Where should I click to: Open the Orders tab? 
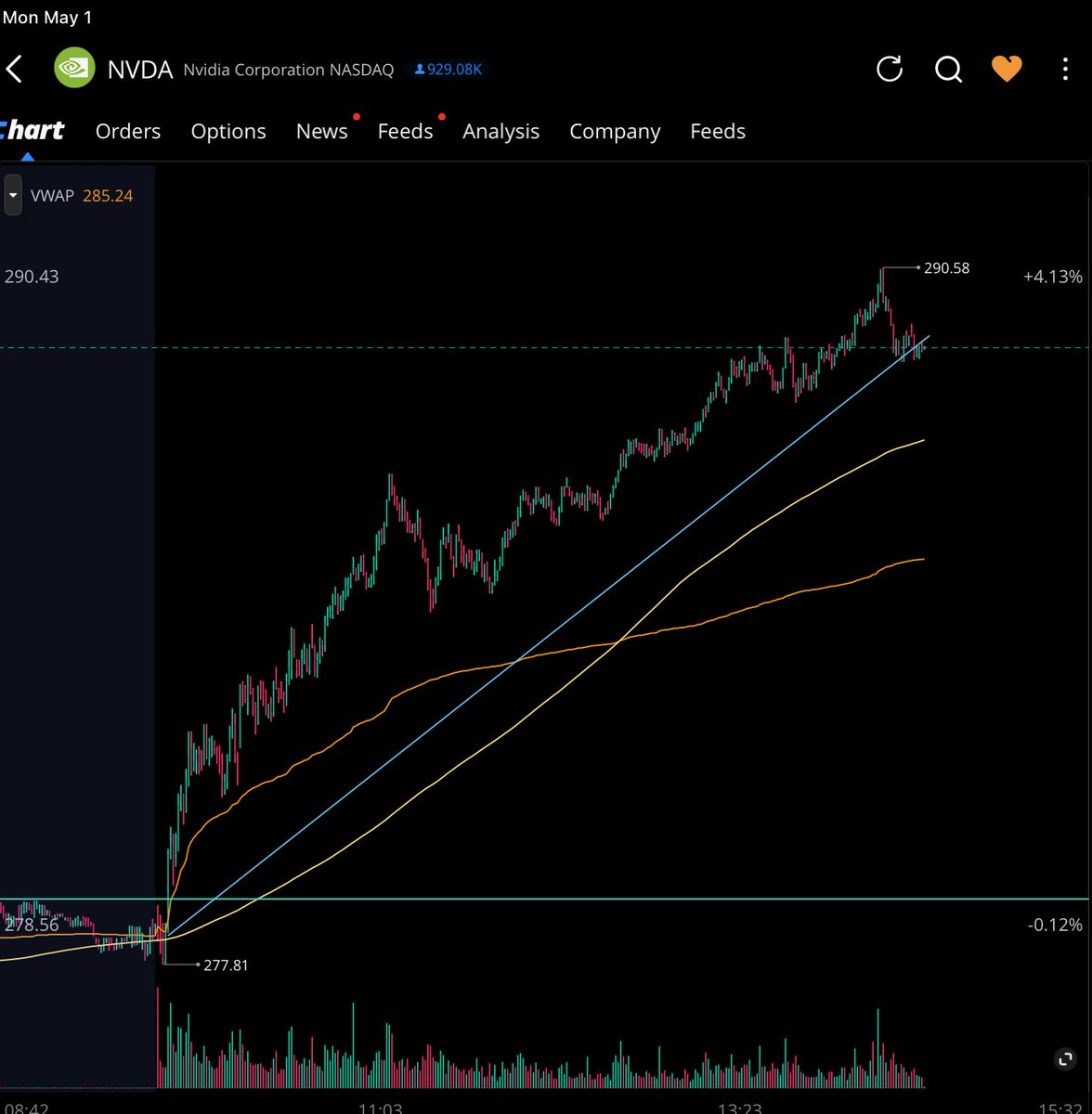pyautogui.click(x=128, y=132)
